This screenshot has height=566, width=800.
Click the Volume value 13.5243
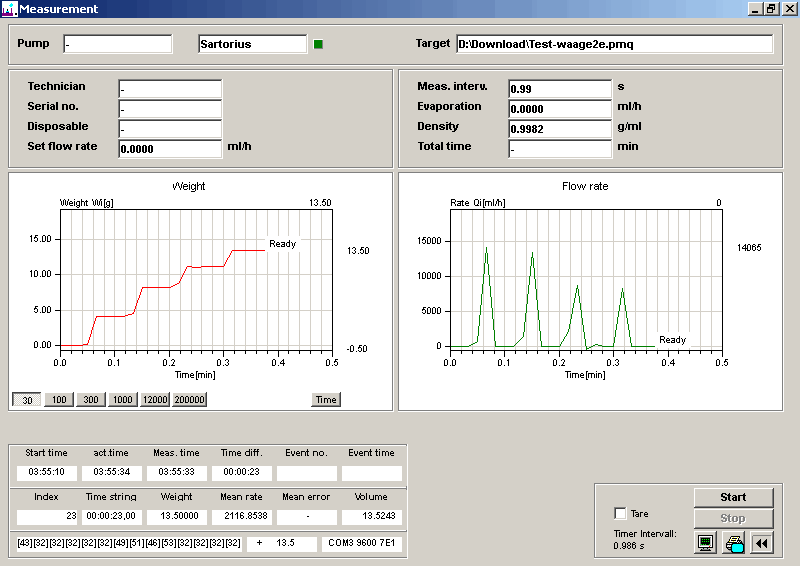point(371,516)
